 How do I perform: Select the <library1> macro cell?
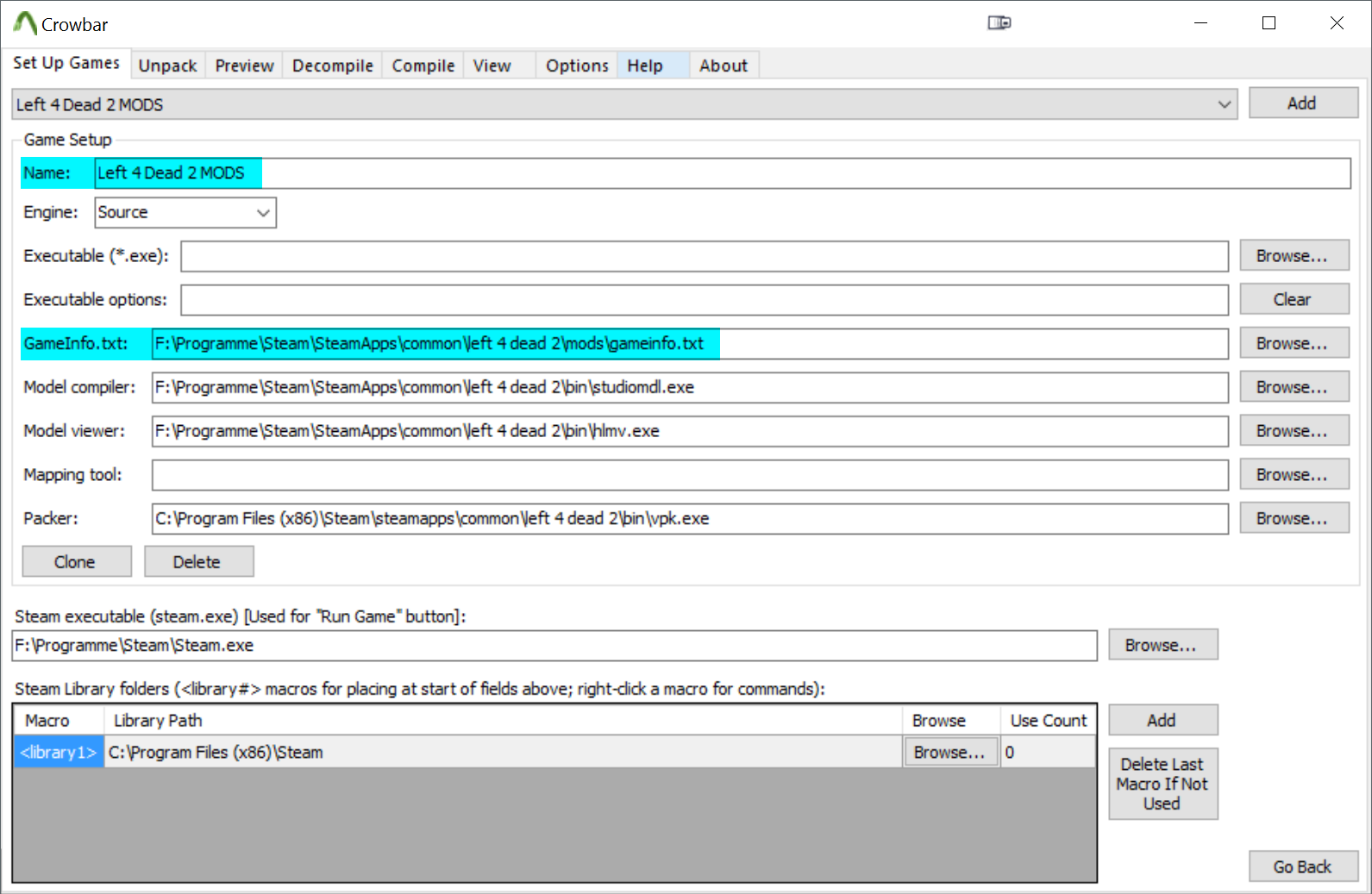pos(59,753)
